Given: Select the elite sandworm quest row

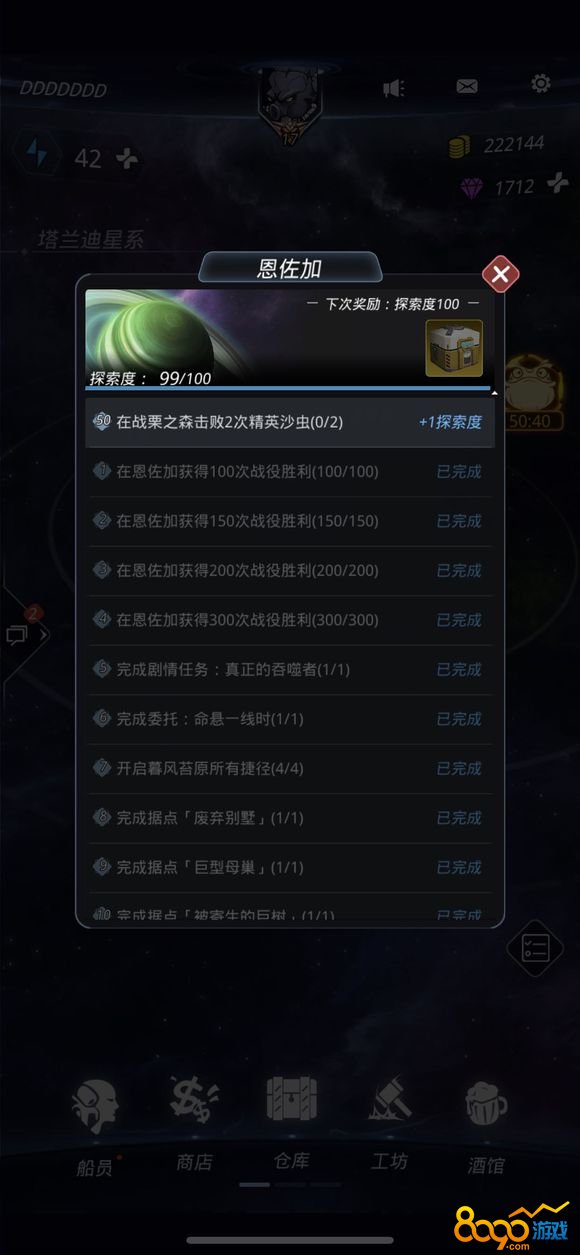Looking at the screenshot, I should click(x=290, y=422).
